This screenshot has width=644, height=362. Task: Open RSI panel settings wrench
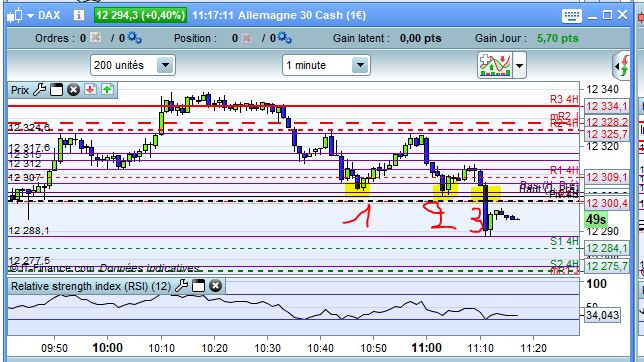pyautogui.click(x=181, y=286)
